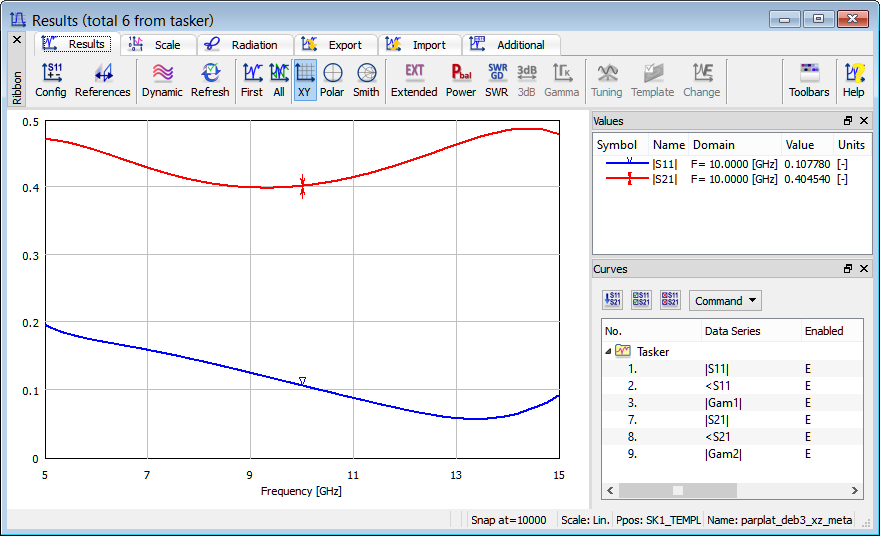Screen dimensions: 880x536
Task: Click the grayed 3dB tool
Action: (x=526, y=80)
